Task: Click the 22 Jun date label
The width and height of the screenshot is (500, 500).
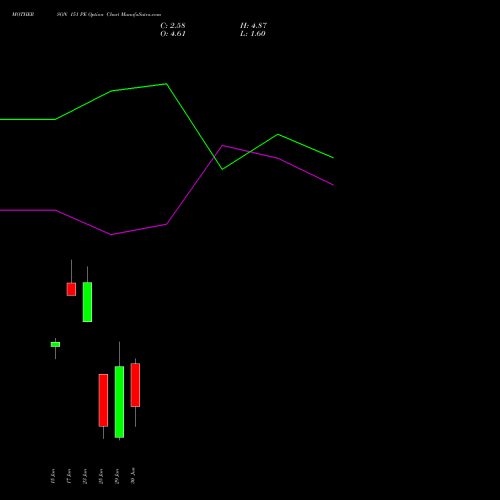Action: (x=85, y=476)
